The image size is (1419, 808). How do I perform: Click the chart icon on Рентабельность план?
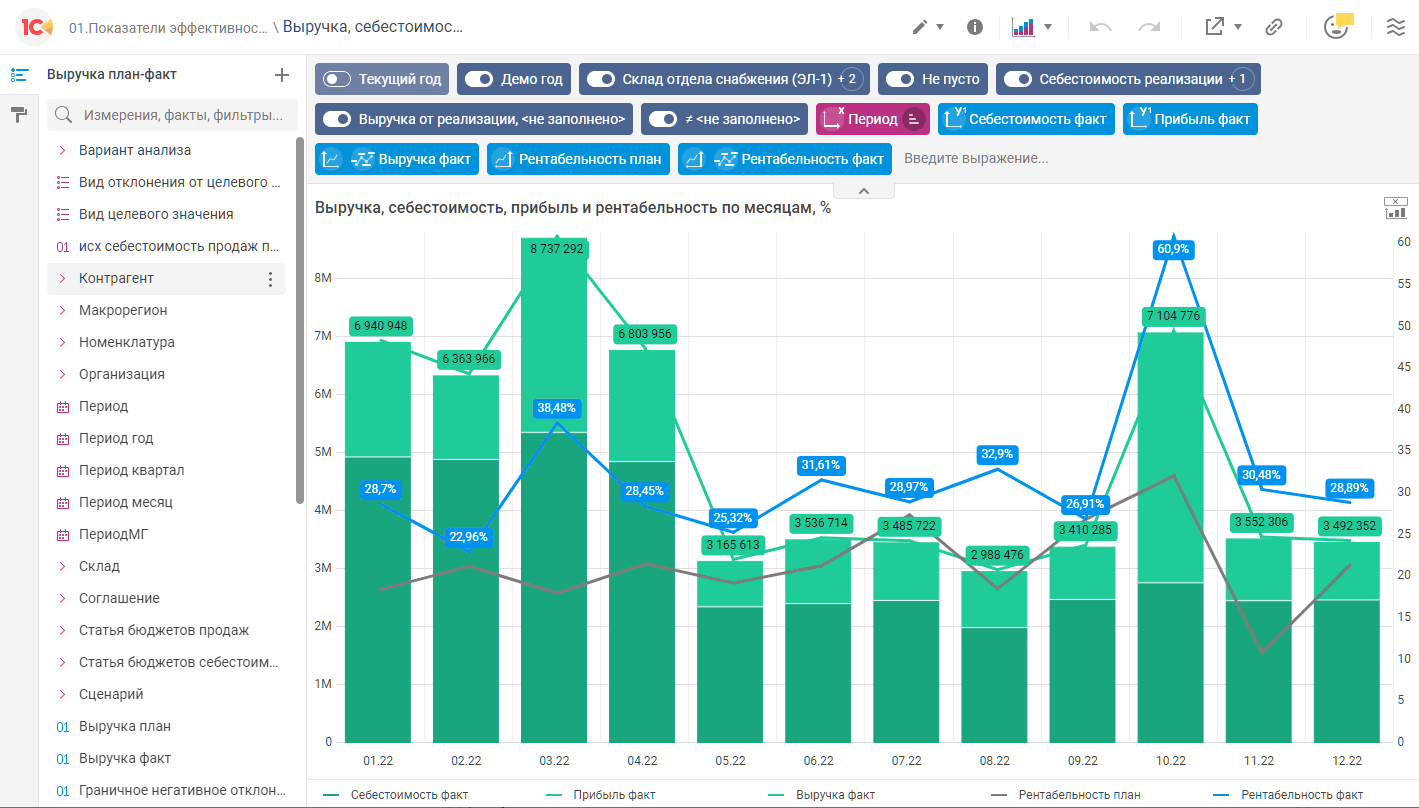coord(503,159)
